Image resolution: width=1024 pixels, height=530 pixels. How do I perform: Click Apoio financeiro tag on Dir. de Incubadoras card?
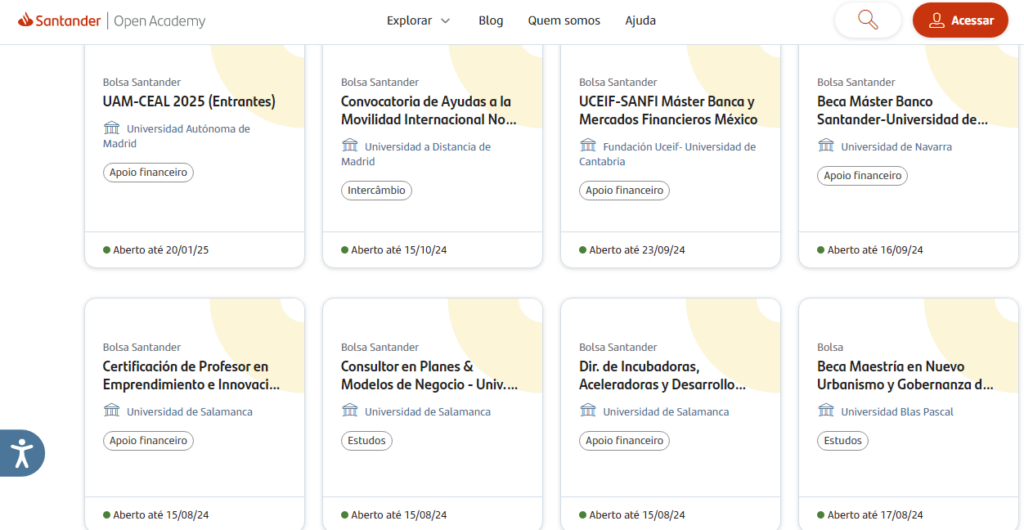coord(624,441)
